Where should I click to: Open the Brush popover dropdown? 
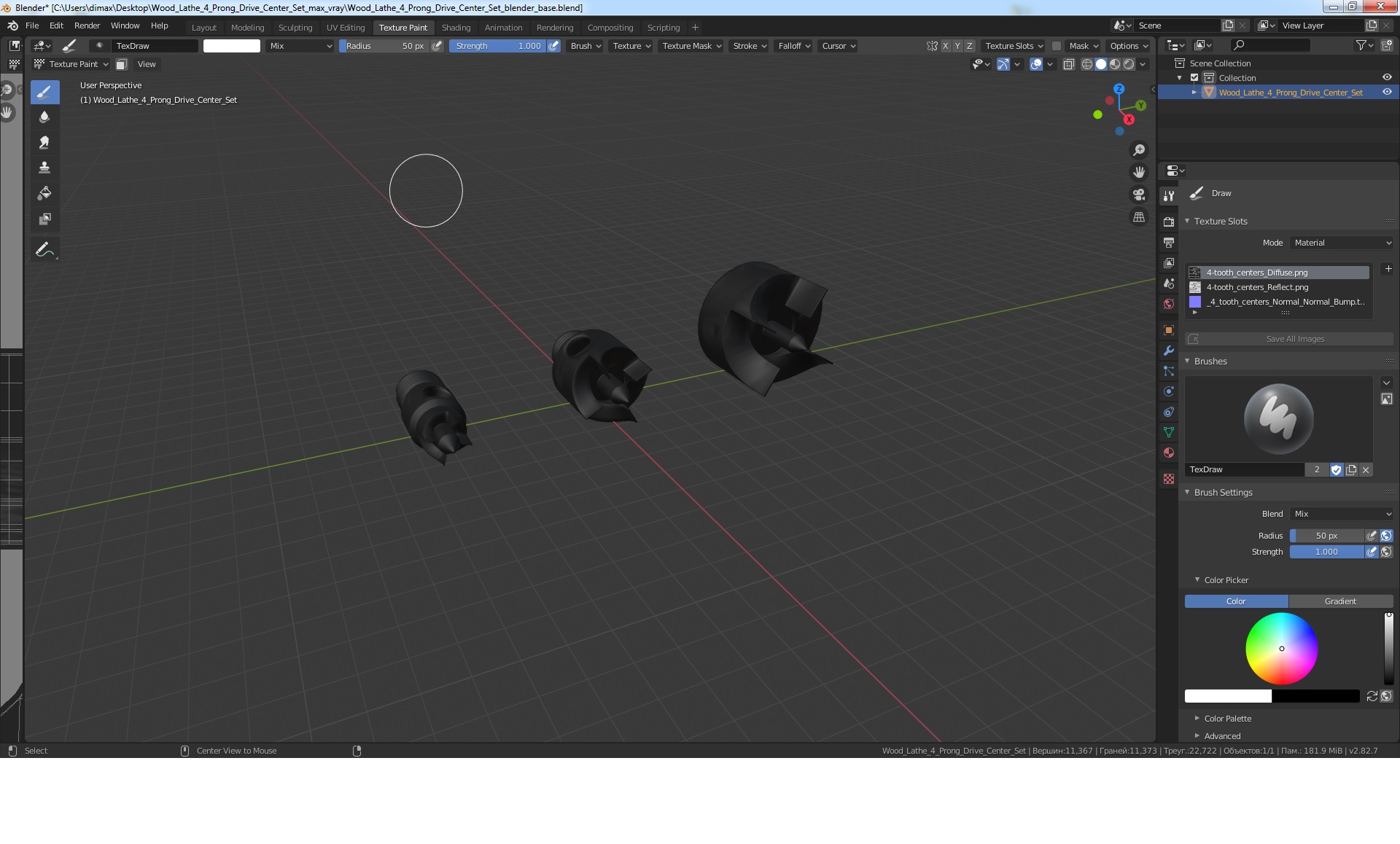coord(586,46)
